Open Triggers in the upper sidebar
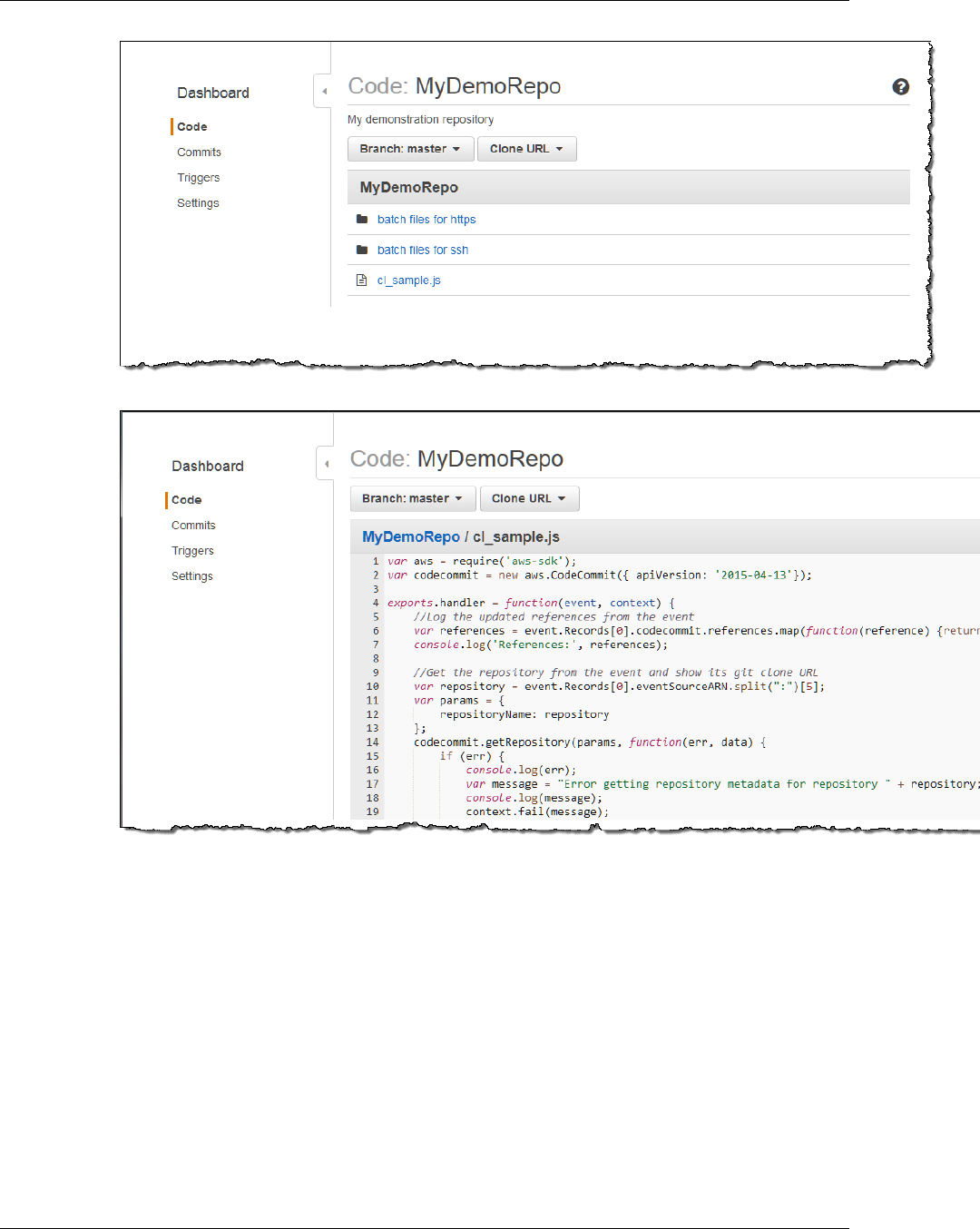 (199, 178)
